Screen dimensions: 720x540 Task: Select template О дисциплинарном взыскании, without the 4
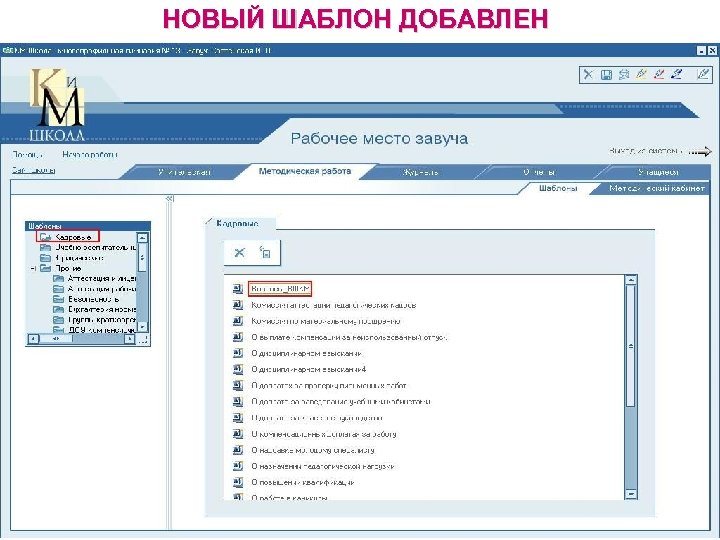point(306,353)
